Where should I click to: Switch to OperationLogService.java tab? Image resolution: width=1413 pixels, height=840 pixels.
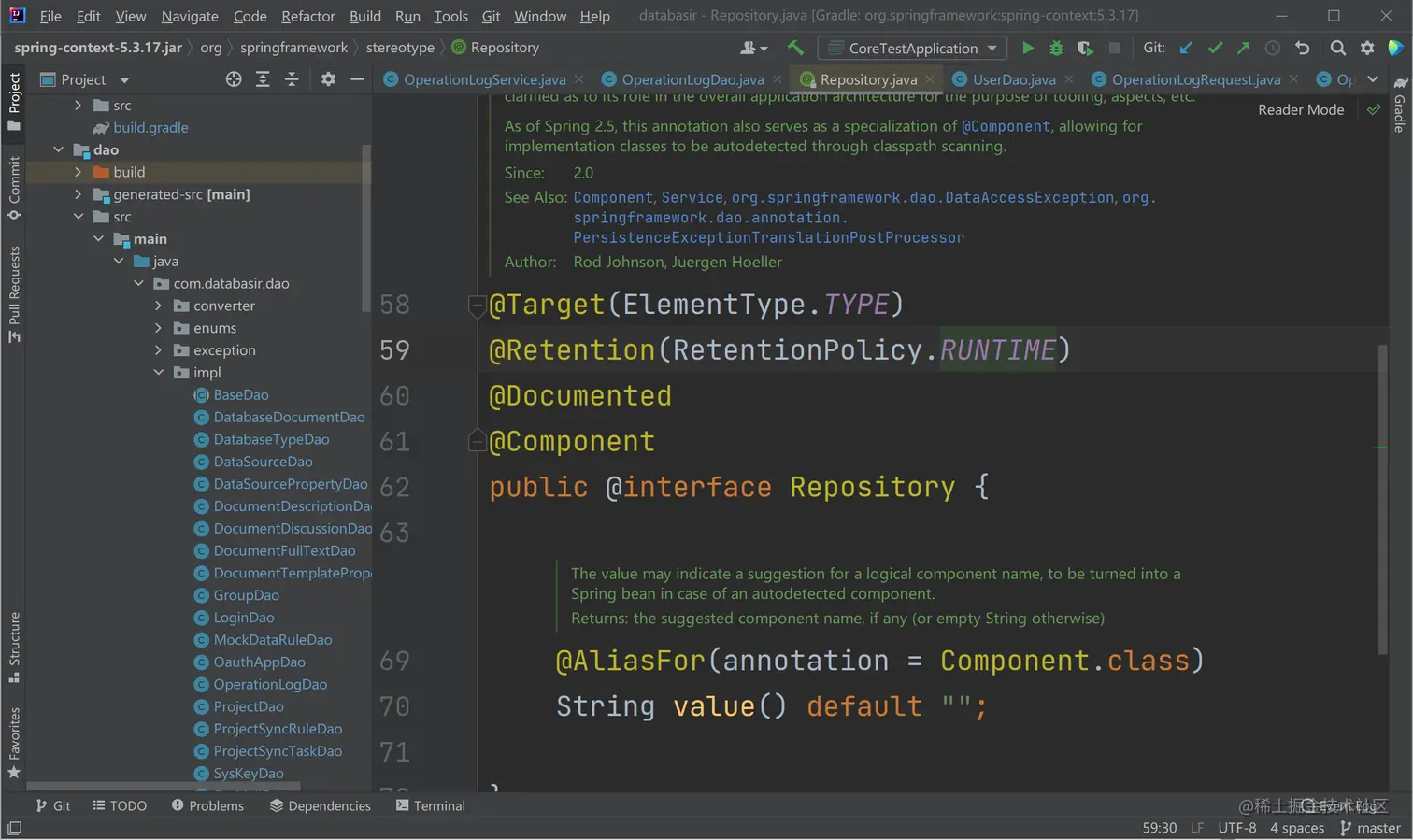(x=484, y=79)
